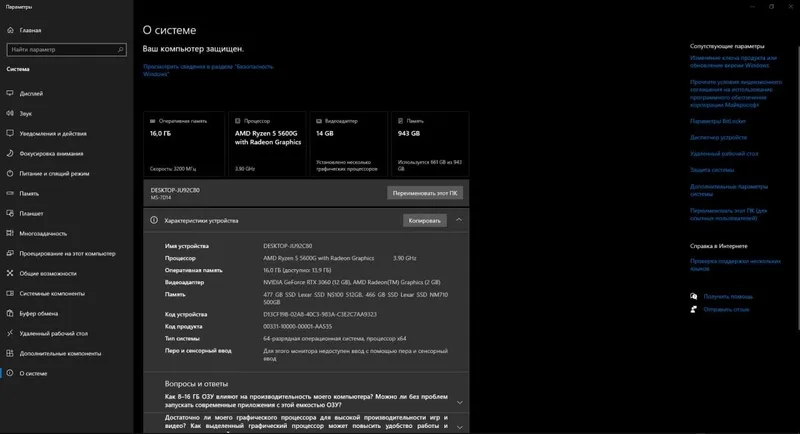Image resolution: width=800 pixels, height=434 pixels.
Task: Click the Оперативная память card icon
Action: coord(152,121)
